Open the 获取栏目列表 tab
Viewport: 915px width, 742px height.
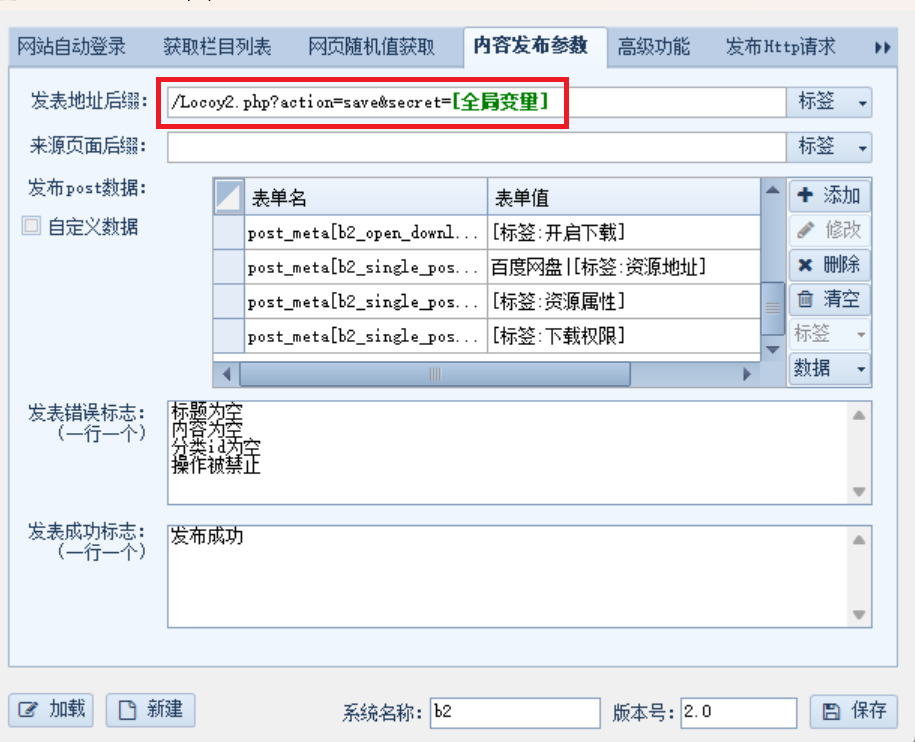coord(217,47)
